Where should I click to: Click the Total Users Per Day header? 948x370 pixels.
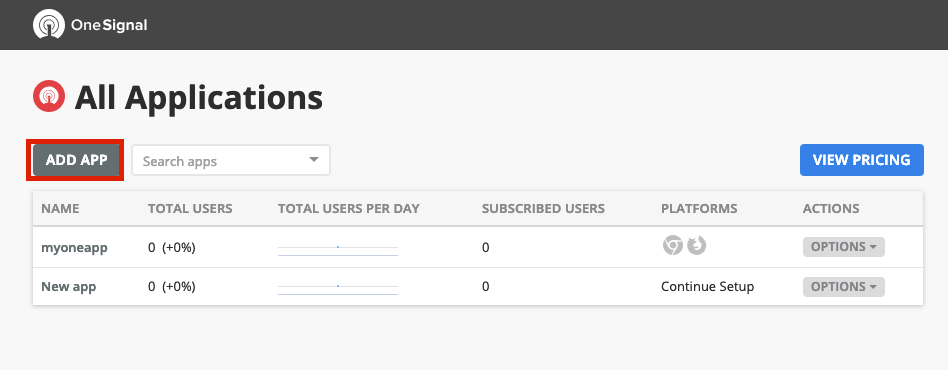(349, 209)
